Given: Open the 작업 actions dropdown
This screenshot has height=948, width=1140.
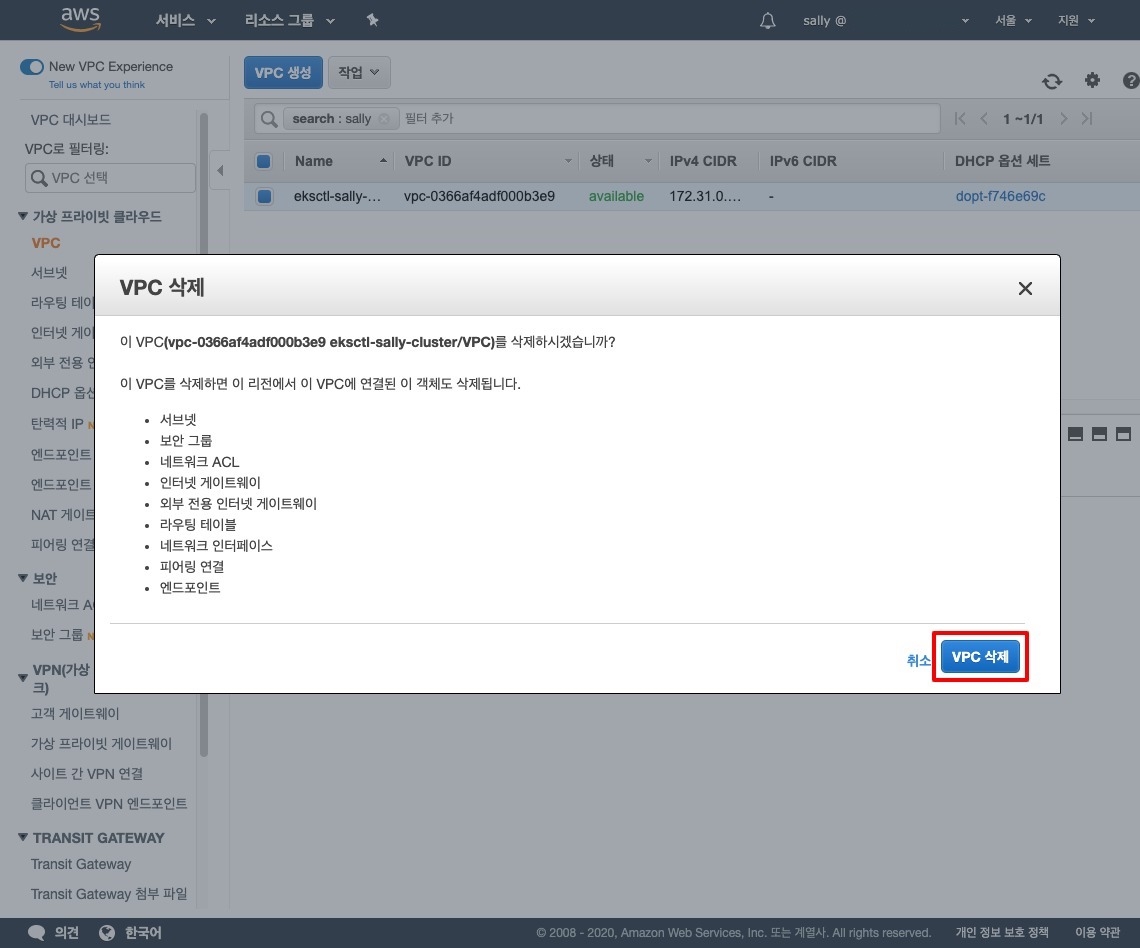Looking at the screenshot, I should [x=359, y=72].
